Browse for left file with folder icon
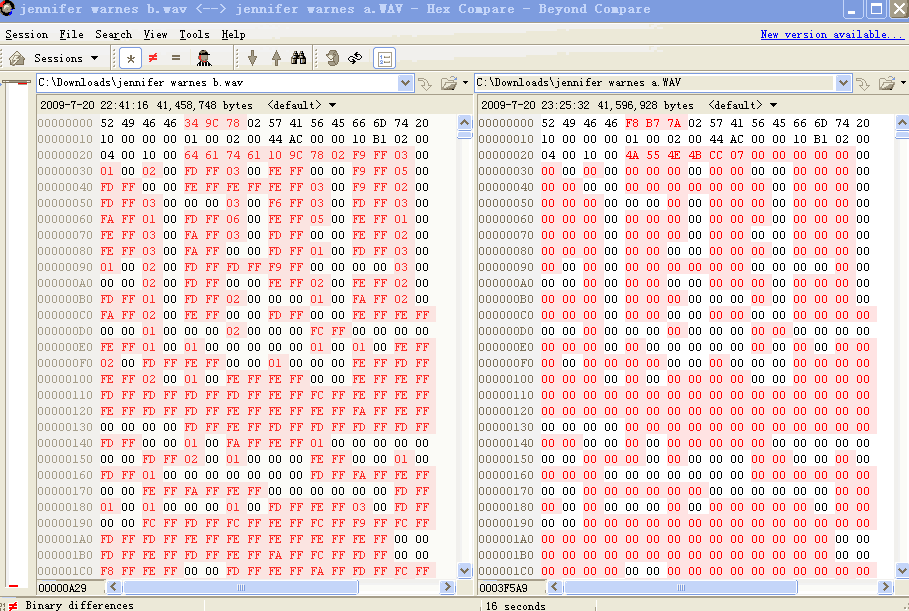909x611 pixels. pyautogui.click(x=449, y=83)
